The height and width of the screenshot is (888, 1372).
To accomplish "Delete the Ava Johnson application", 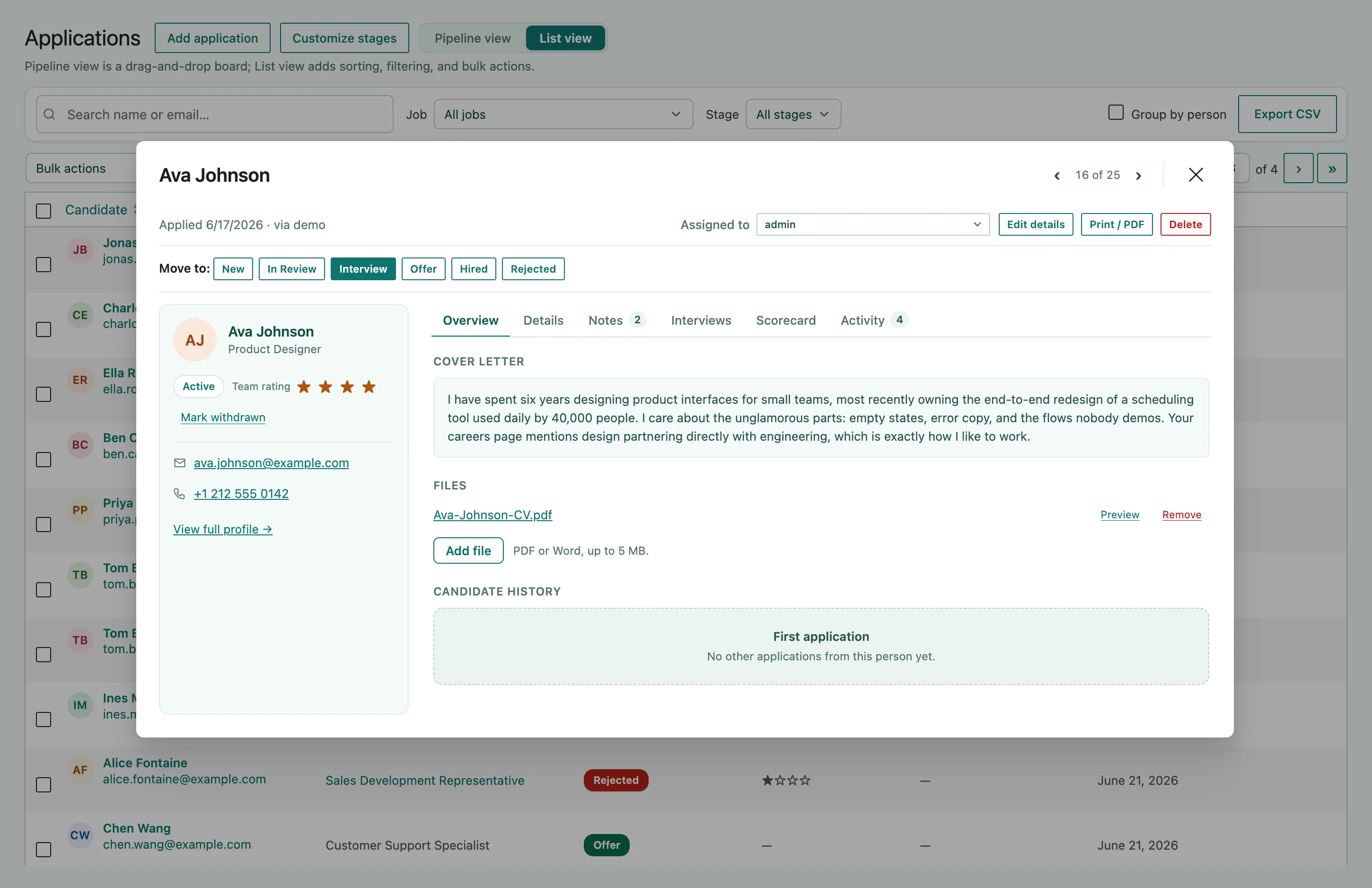I will [x=1185, y=224].
